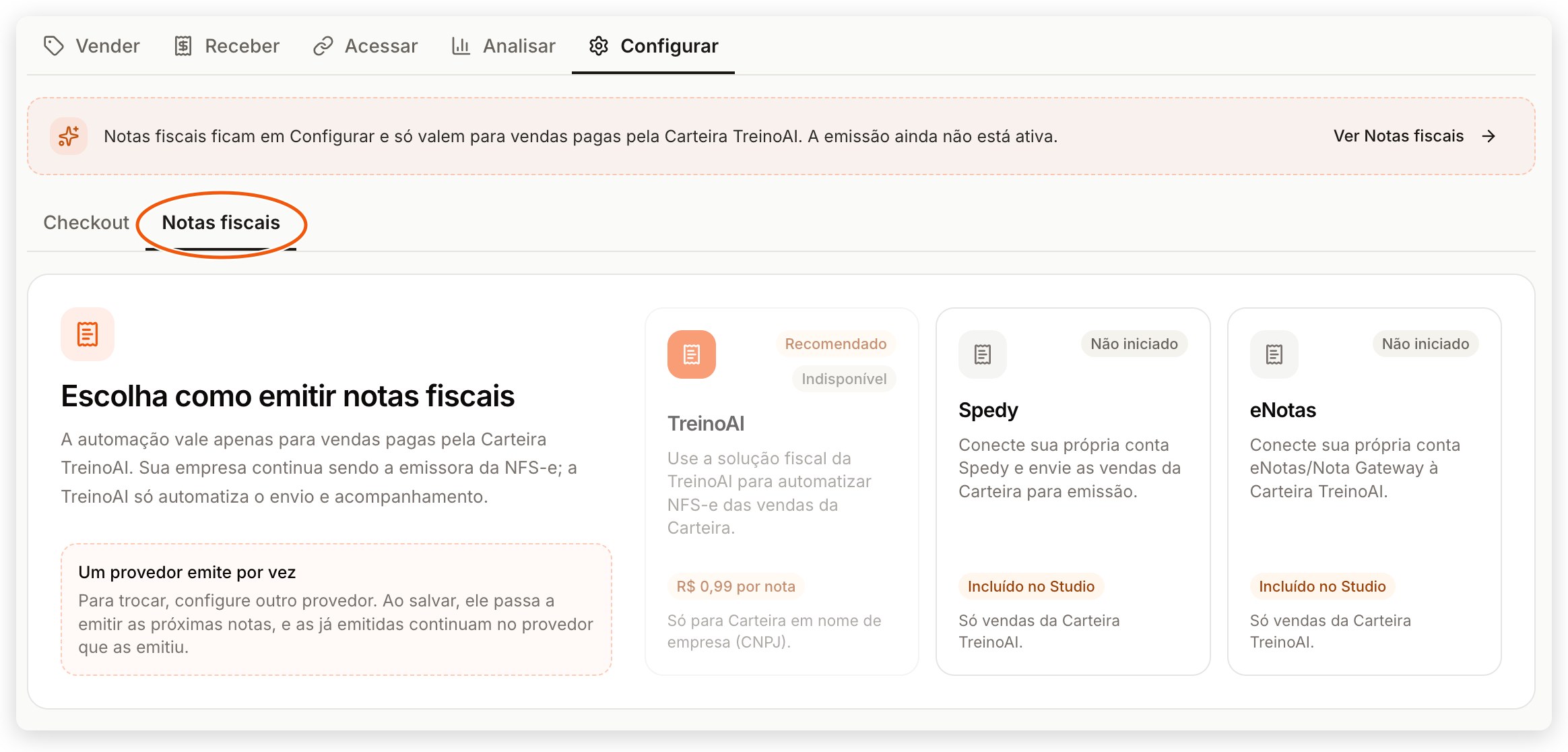This screenshot has height=752, width=1568.
Task: Click the Vender tag icon
Action: pyautogui.click(x=53, y=46)
